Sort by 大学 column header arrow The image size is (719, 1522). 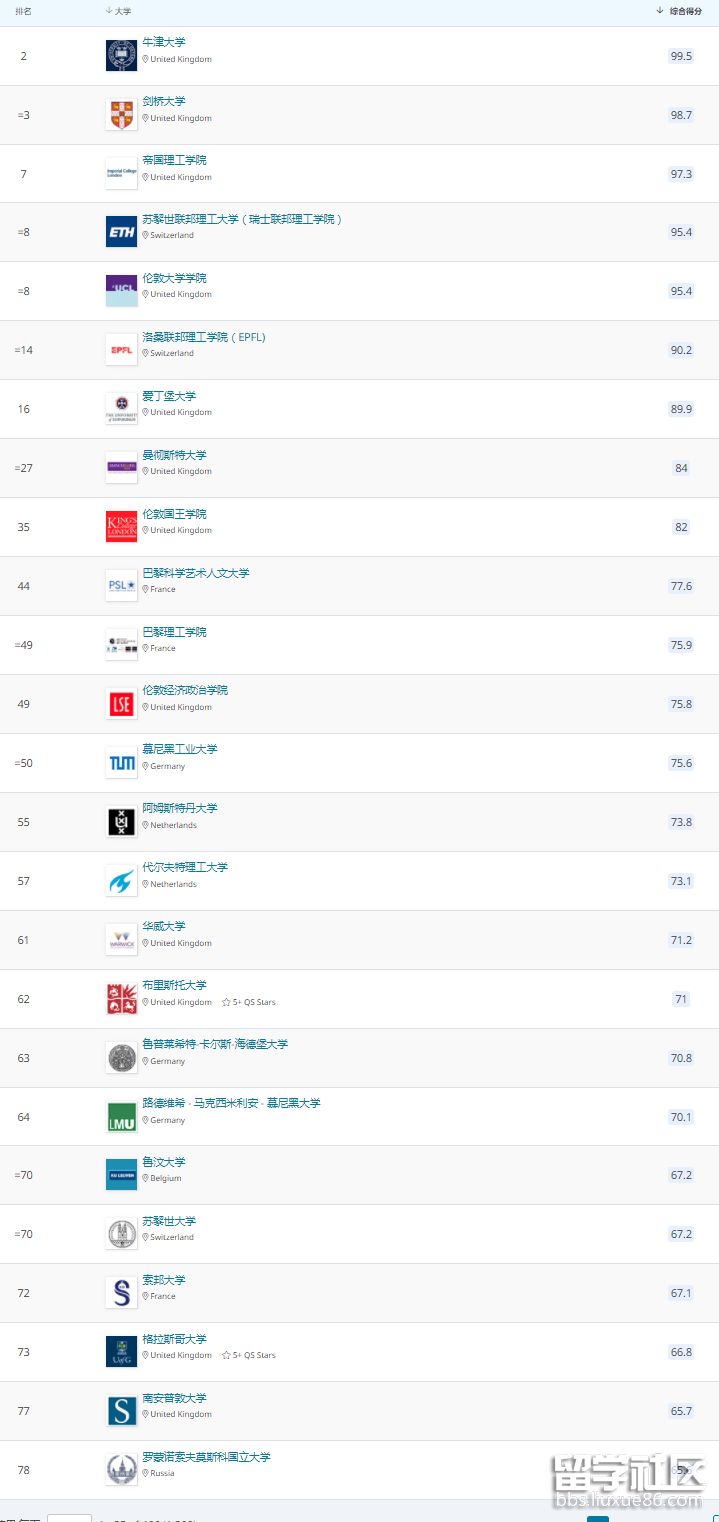point(108,11)
